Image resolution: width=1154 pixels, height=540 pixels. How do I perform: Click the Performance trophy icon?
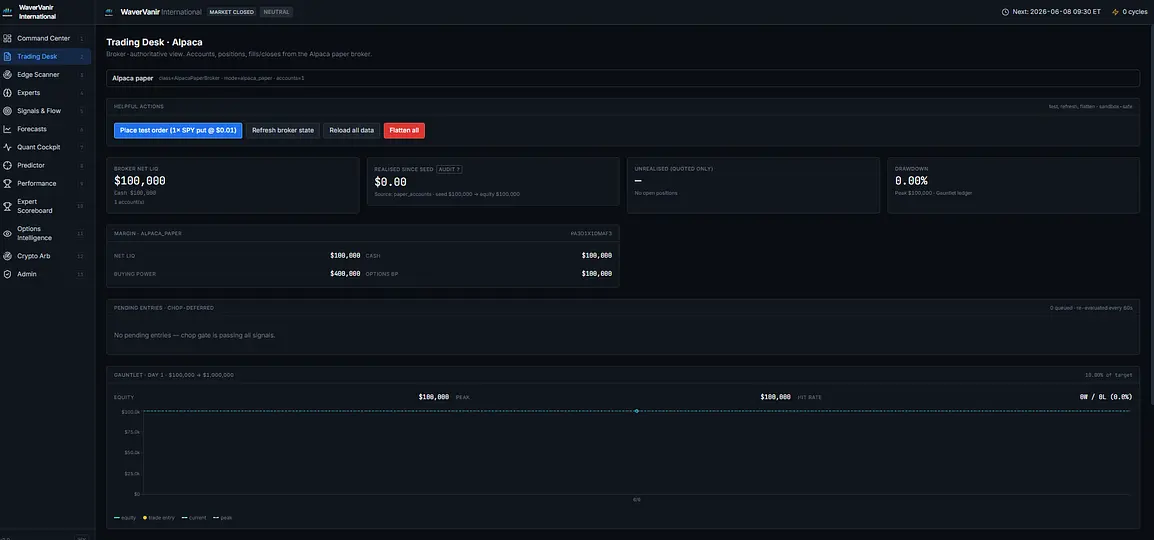coord(7,183)
